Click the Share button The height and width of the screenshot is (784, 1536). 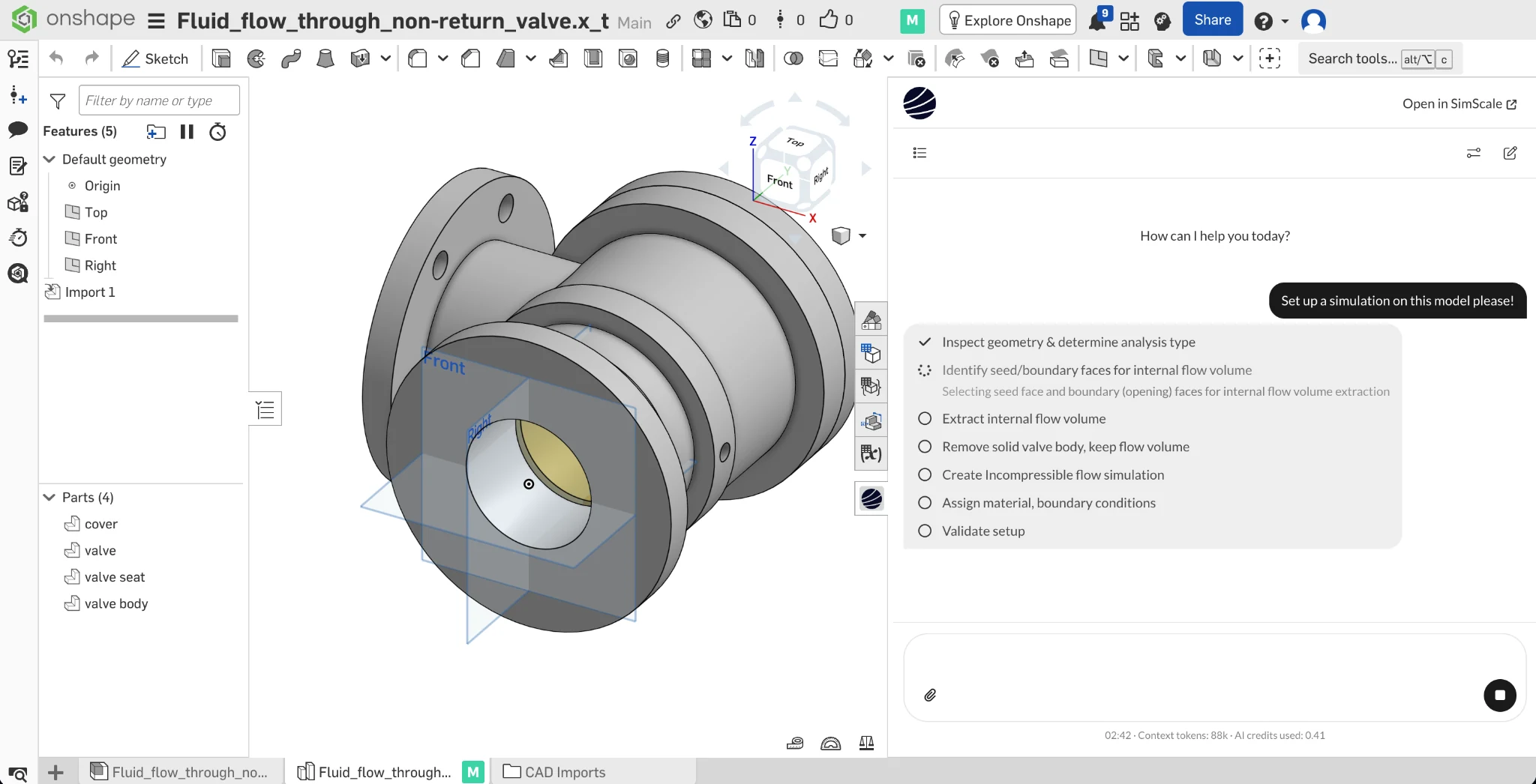pyautogui.click(x=1212, y=19)
